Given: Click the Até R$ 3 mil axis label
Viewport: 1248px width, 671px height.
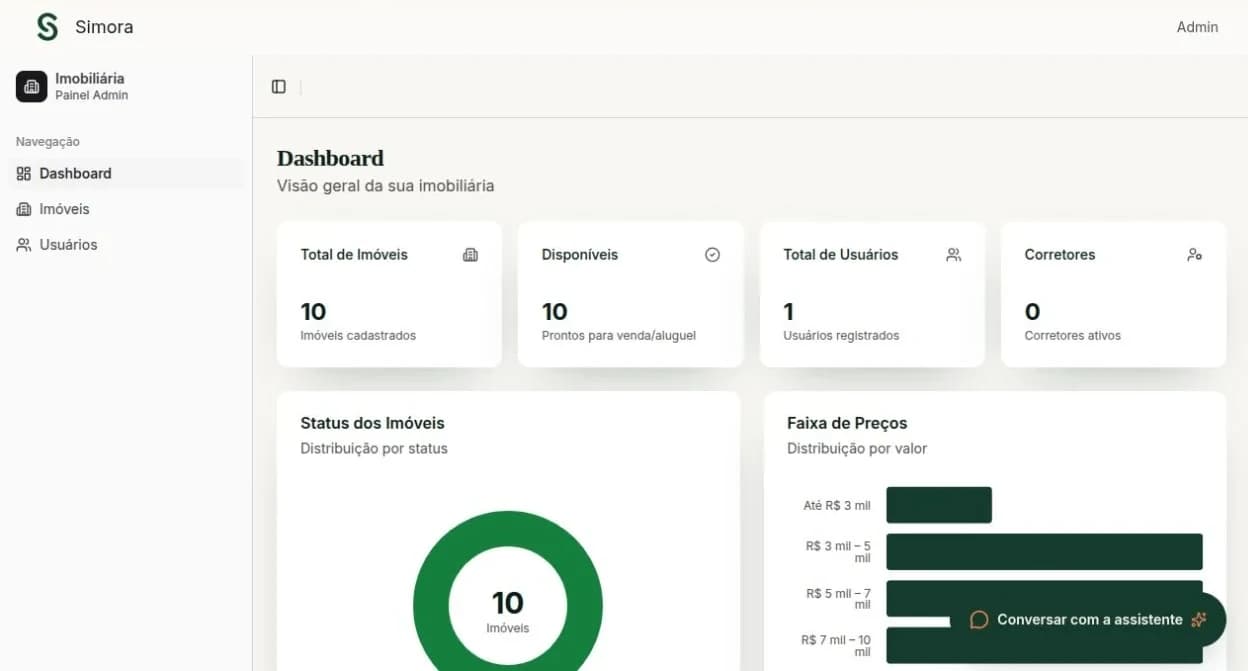Looking at the screenshot, I should [837, 506].
